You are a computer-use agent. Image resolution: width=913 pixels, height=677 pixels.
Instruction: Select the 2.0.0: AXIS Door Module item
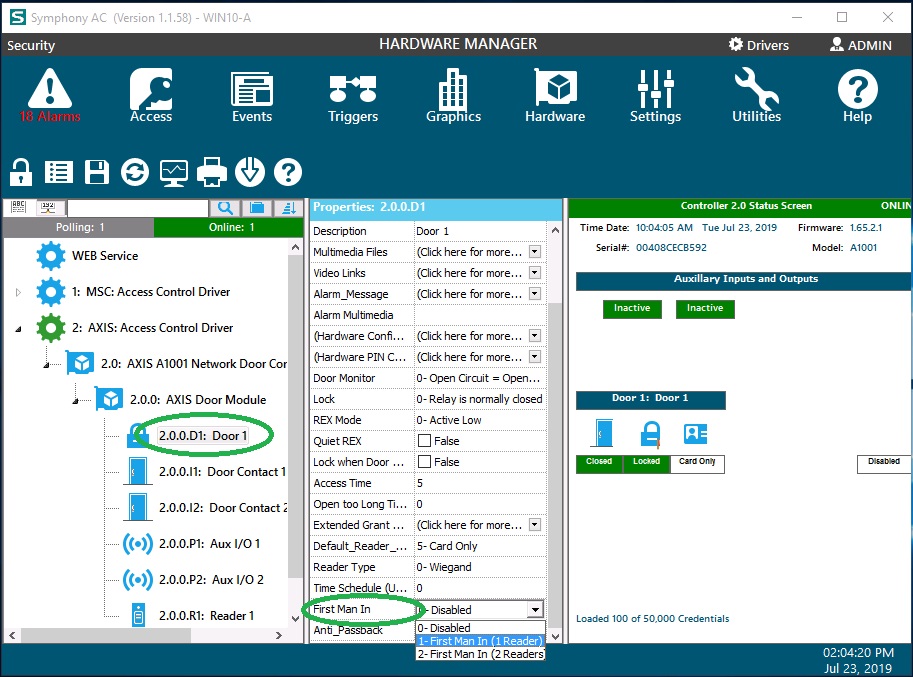pos(197,400)
